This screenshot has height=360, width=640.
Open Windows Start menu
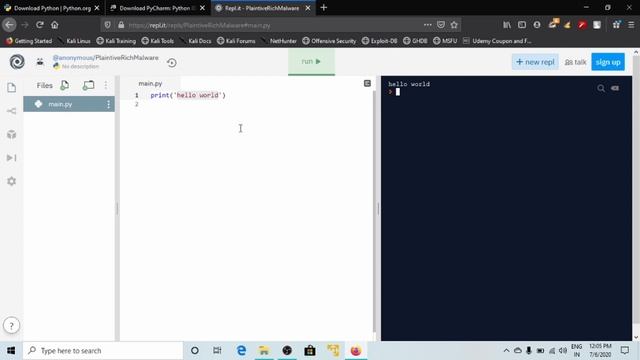coord(11,351)
